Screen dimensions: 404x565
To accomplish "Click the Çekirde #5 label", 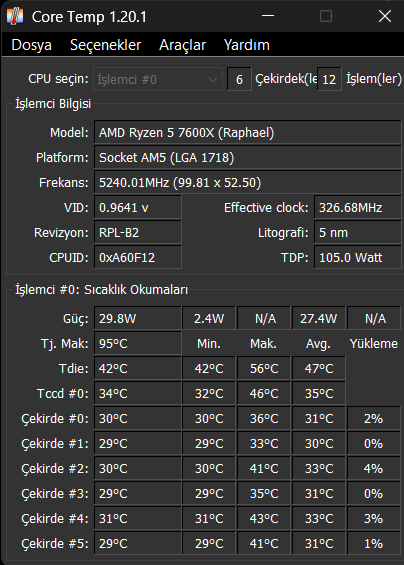I will pyautogui.click(x=55, y=544).
